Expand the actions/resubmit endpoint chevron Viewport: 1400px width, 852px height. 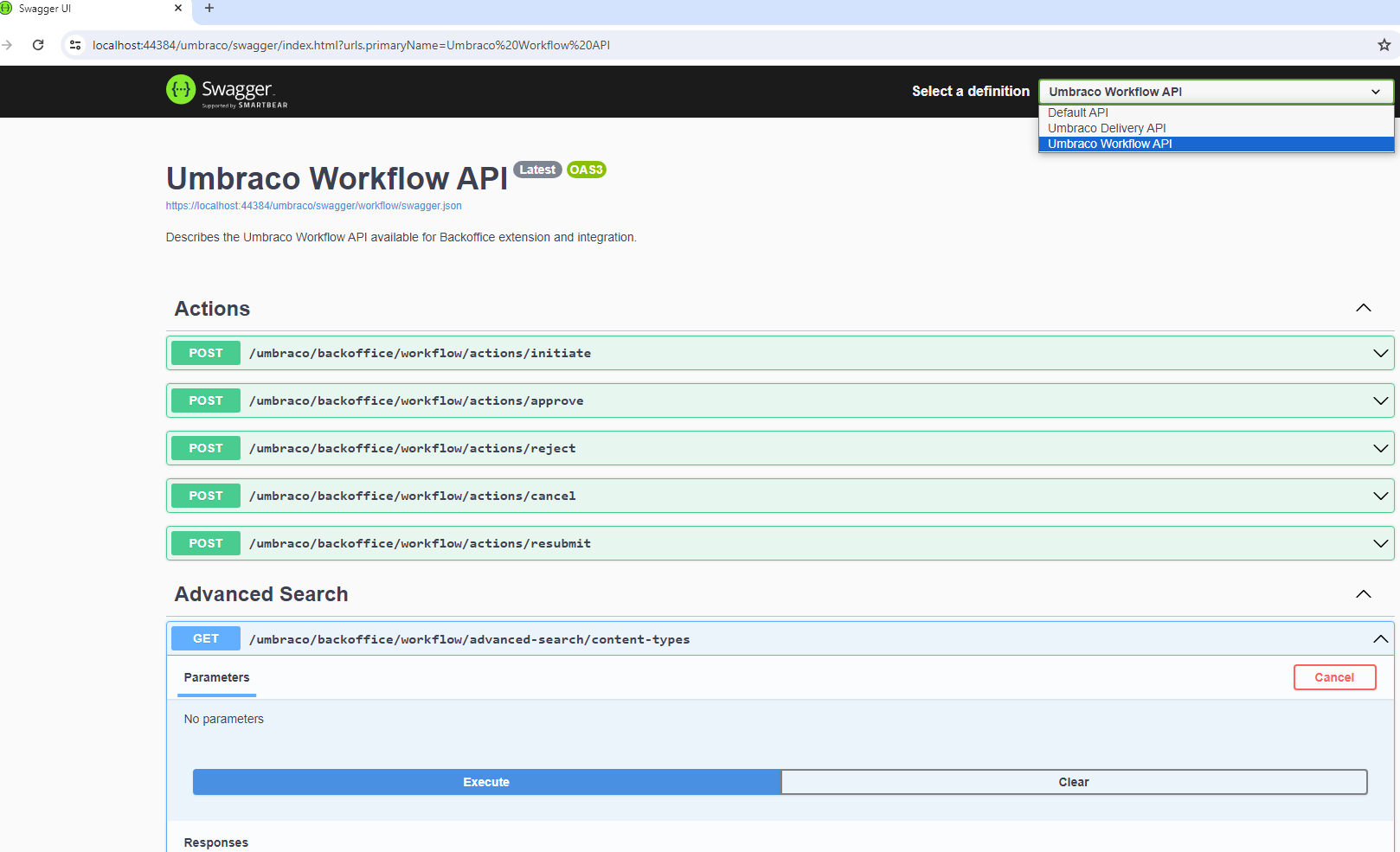click(1380, 543)
